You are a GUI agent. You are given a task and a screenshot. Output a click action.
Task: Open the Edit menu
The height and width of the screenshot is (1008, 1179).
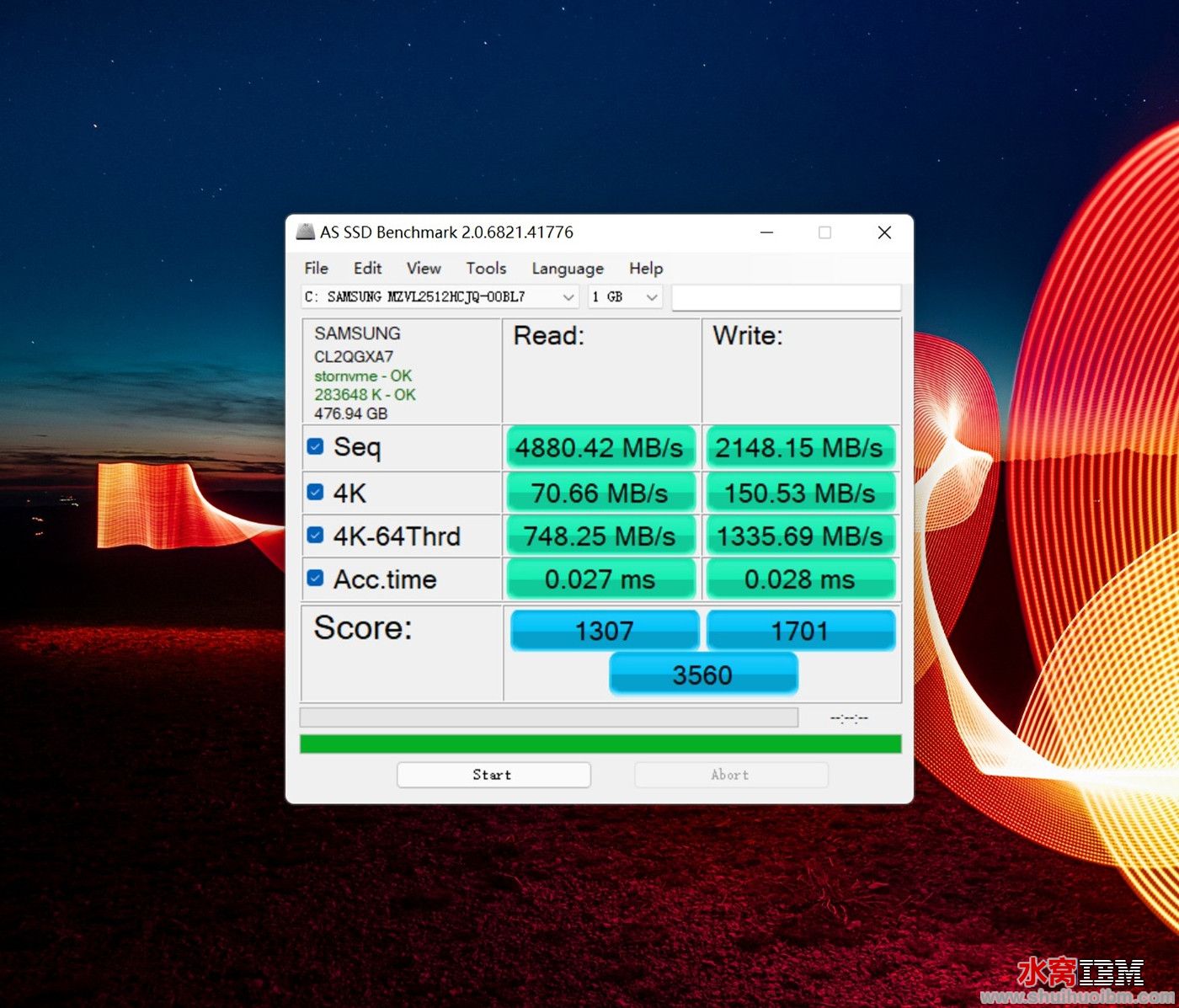tap(367, 268)
